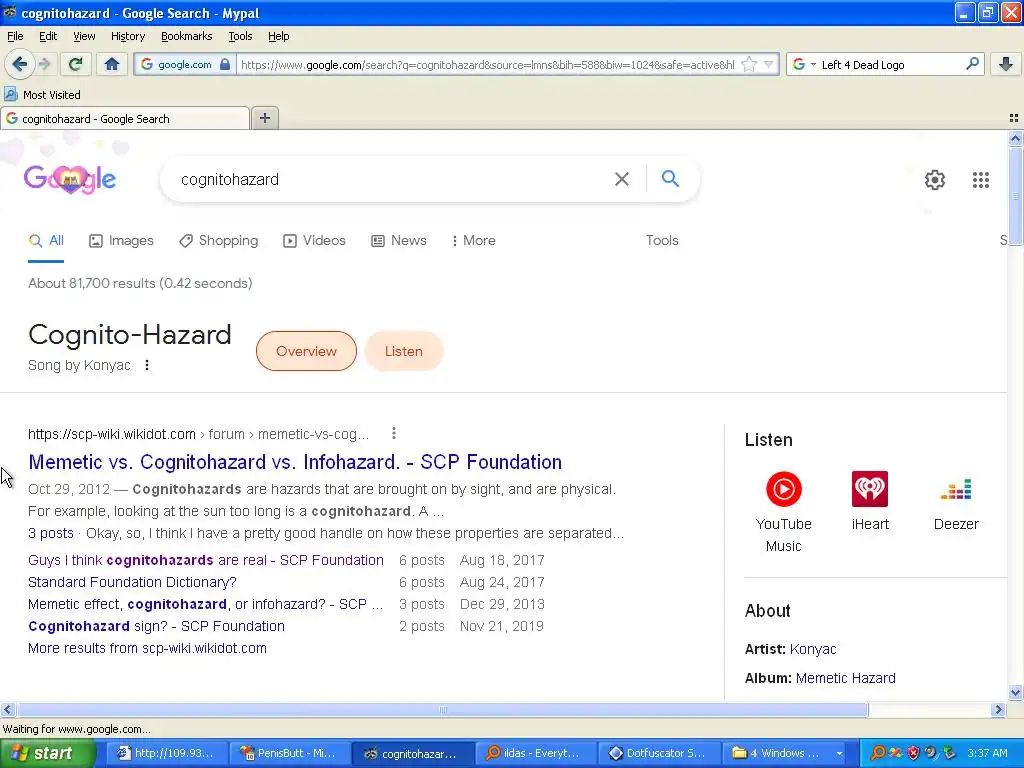Clear the search query with the X
The height and width of the screenshot is (768, 1024).
click(622, 179)
